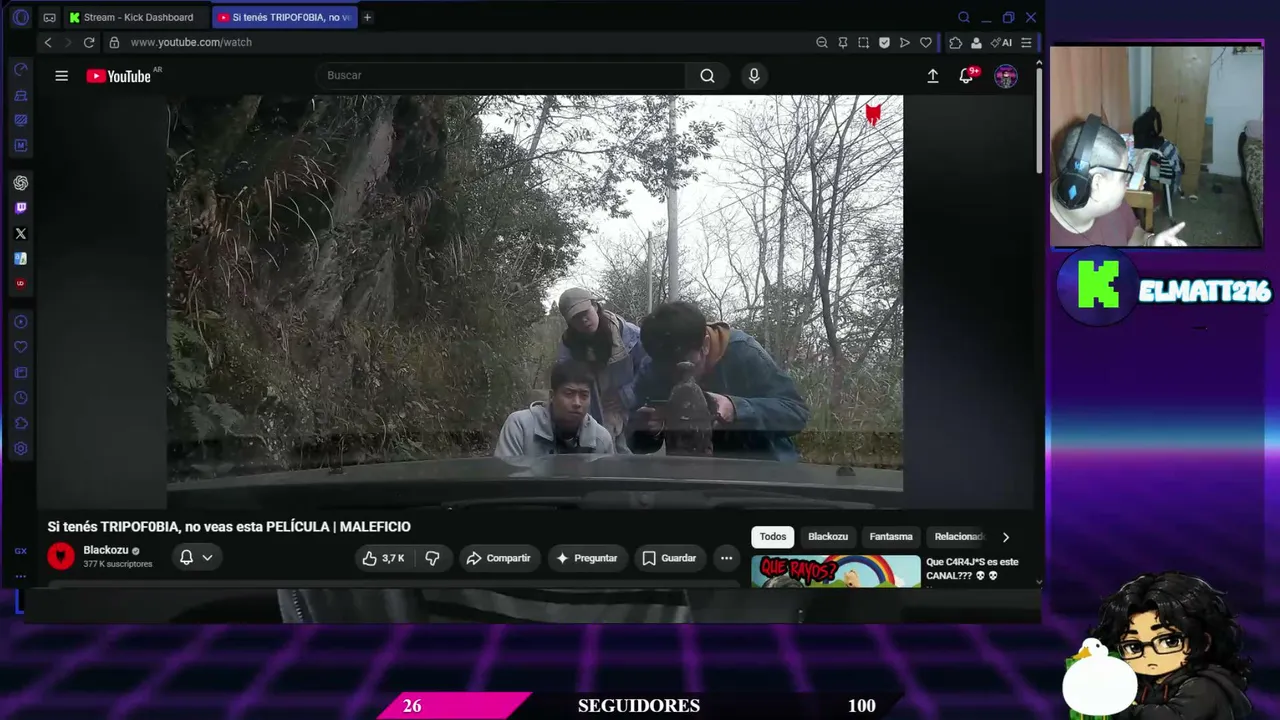This screenshot has width=1280, height=720.
Task: Open the extensions puzzle icon in toolbar
Action: tap(955, 43)
